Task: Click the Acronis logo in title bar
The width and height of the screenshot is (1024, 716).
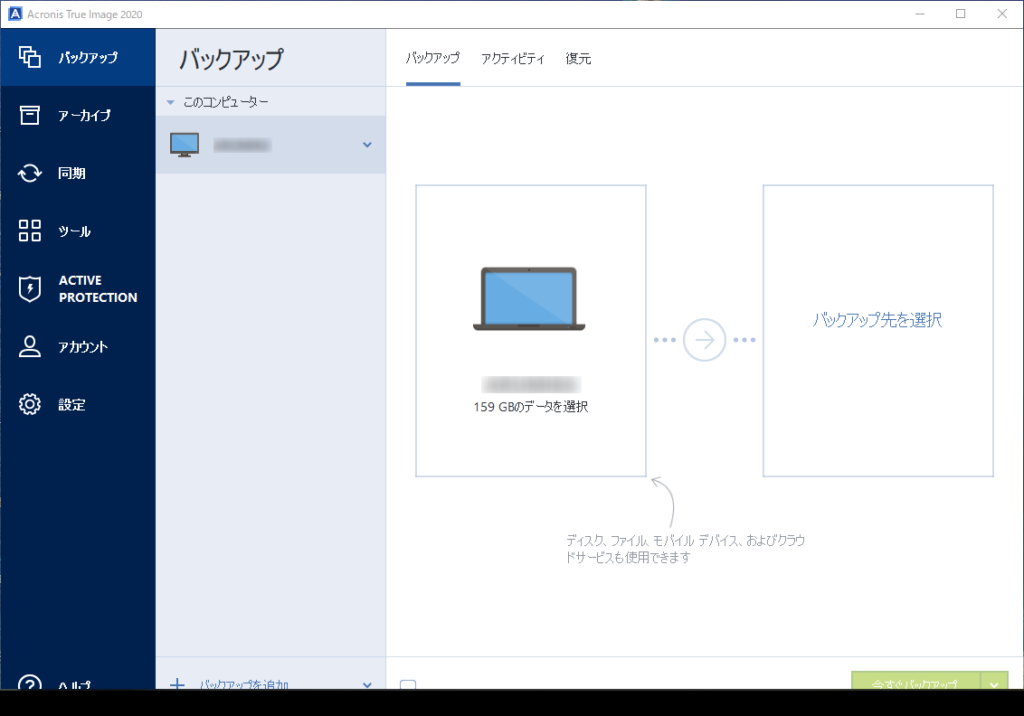Action: pyautogui.click(x=14, y=14)
